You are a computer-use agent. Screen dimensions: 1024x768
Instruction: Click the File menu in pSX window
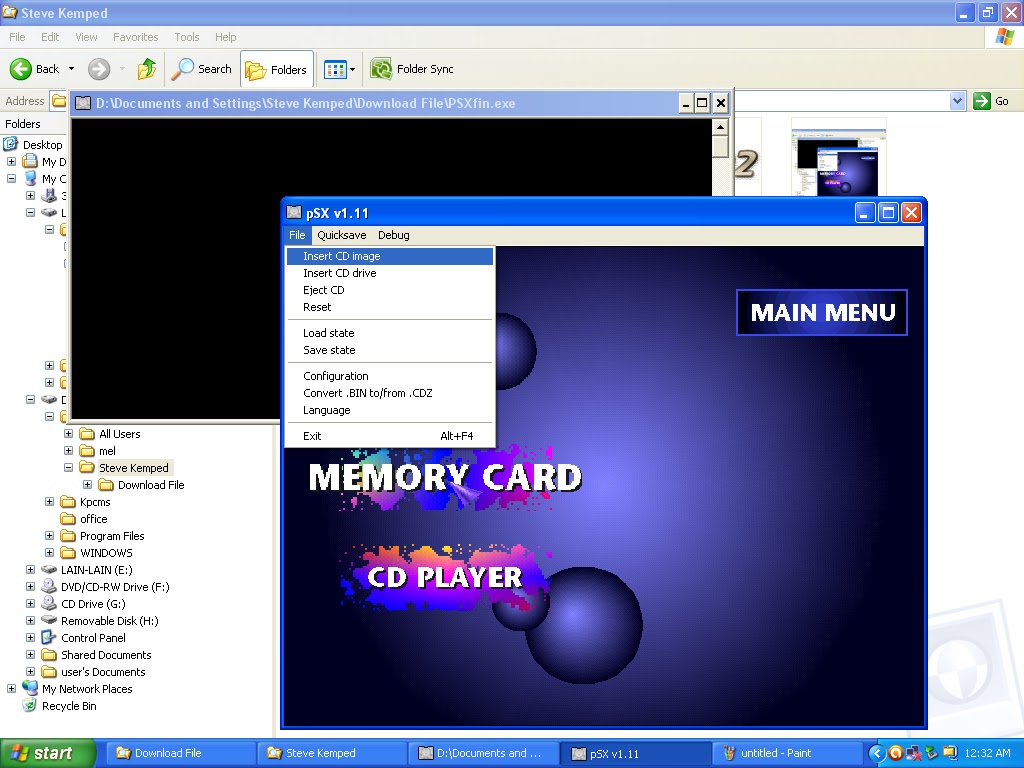pyautogui.click(x=297, y=235)
